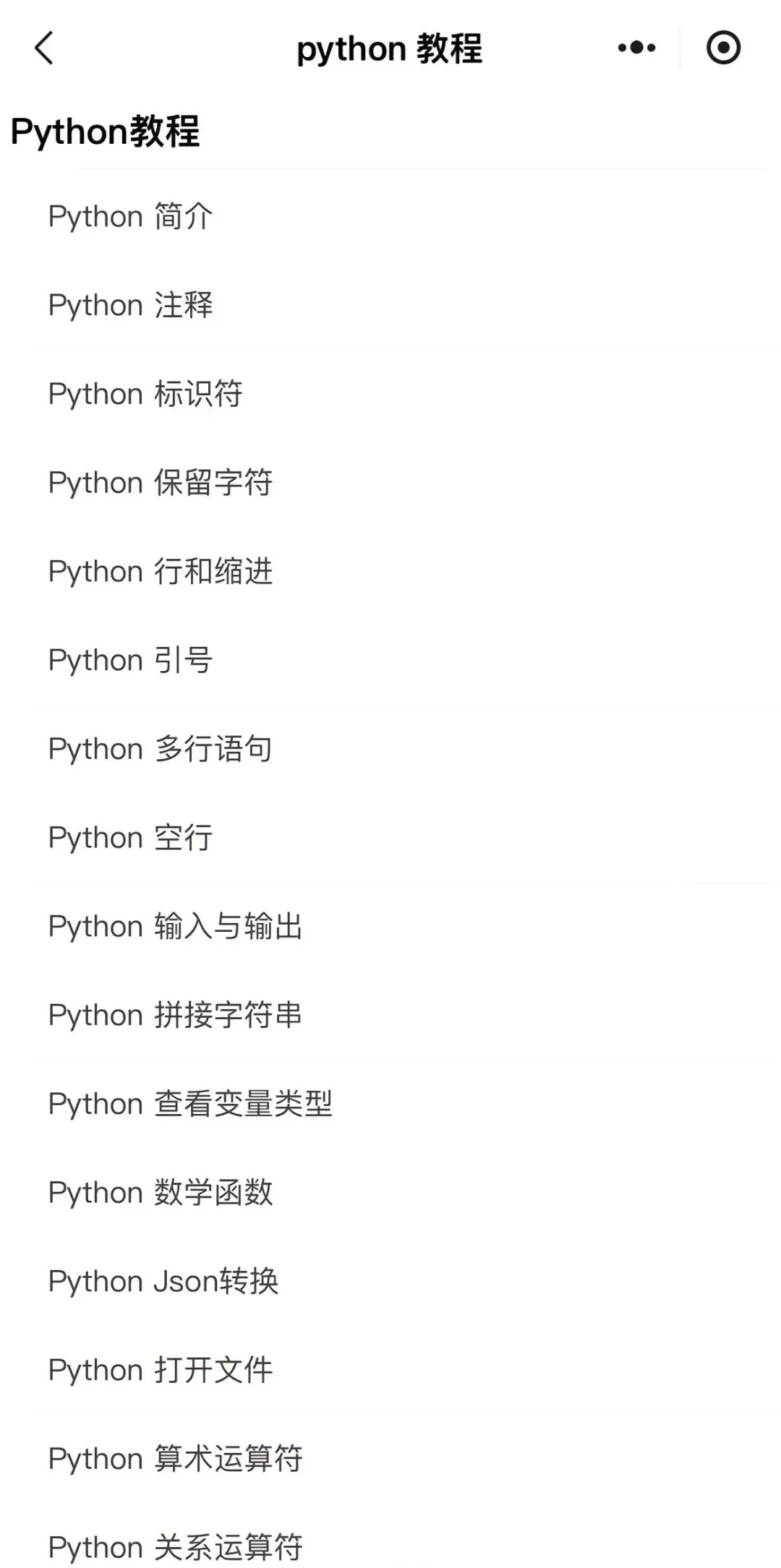Screen dimensions: 781x1568
Task: Tap the back arrow icon
Action: tap(44, 48)
